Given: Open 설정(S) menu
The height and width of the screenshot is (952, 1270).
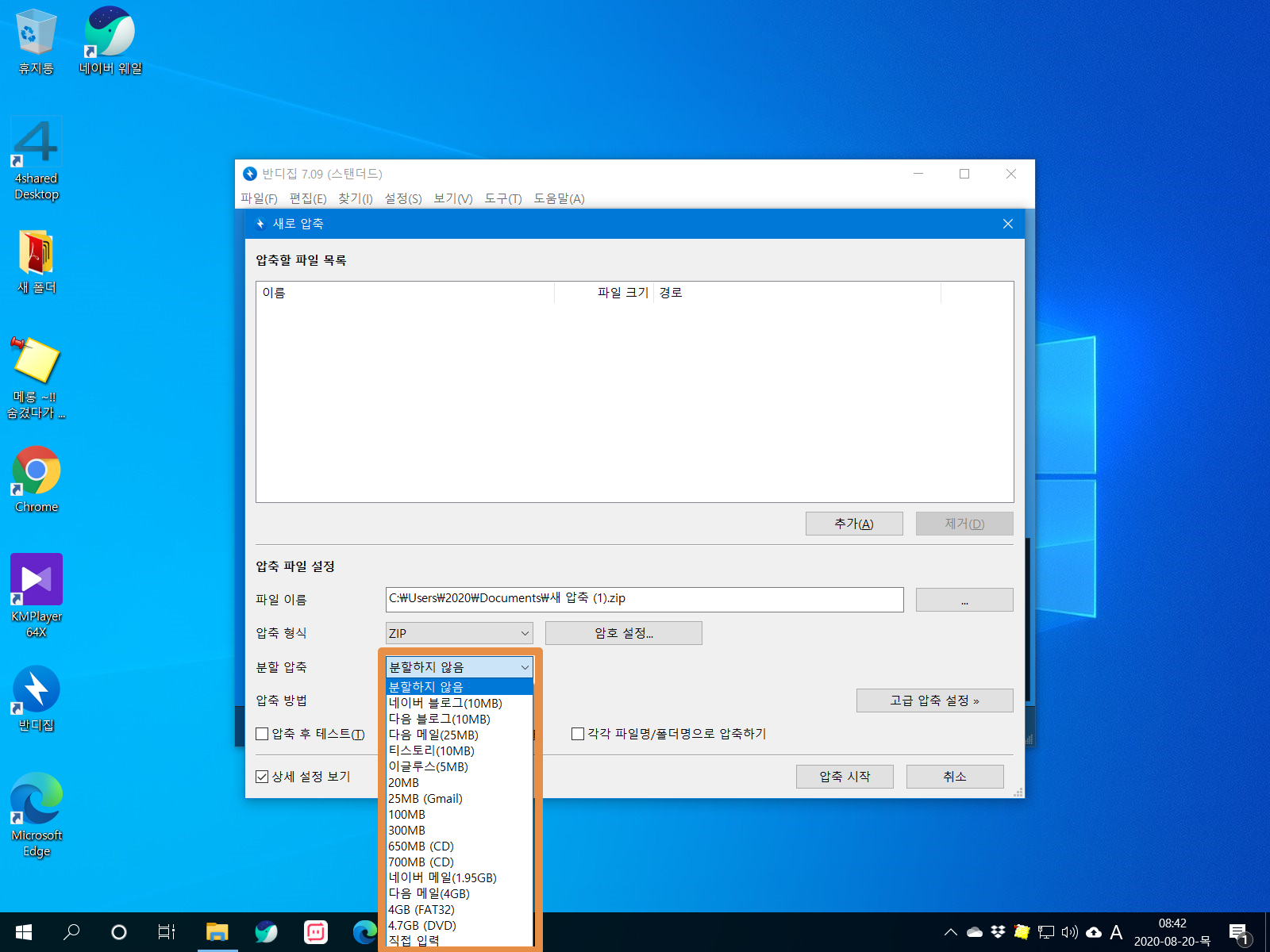Looking at the screenshot, I should click(x=403, y=198).
